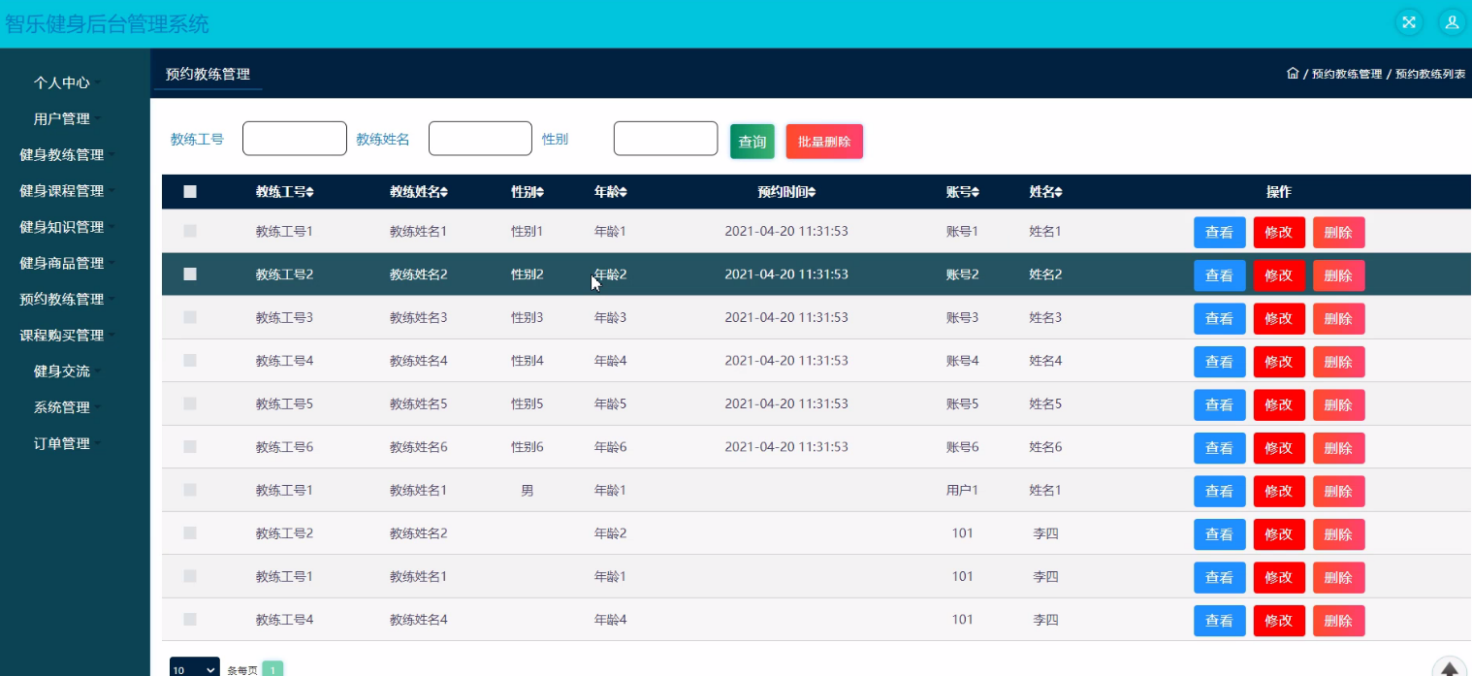Click 修改 for the 账号1 row
This screenshot has height=676, width=1472.
[x=1279, y=232]
